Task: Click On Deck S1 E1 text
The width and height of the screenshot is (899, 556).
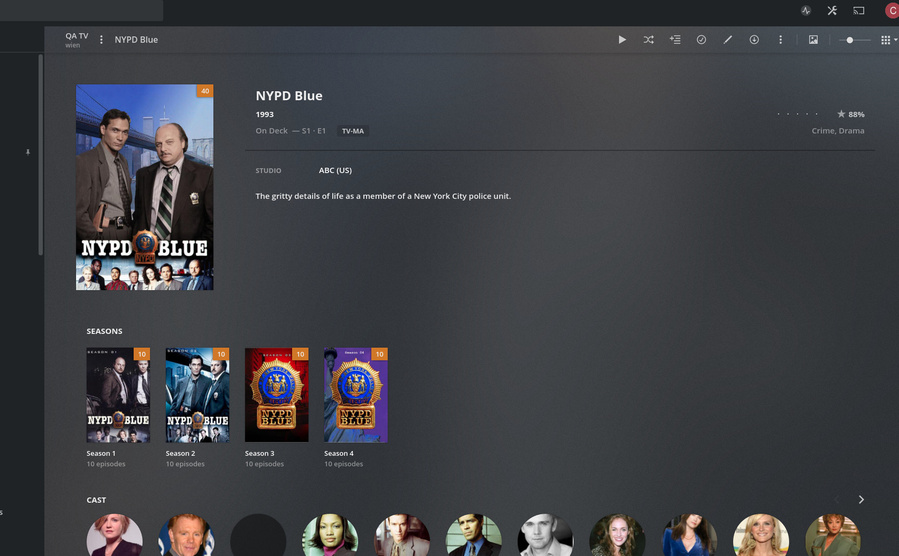Action: [291, 131]
